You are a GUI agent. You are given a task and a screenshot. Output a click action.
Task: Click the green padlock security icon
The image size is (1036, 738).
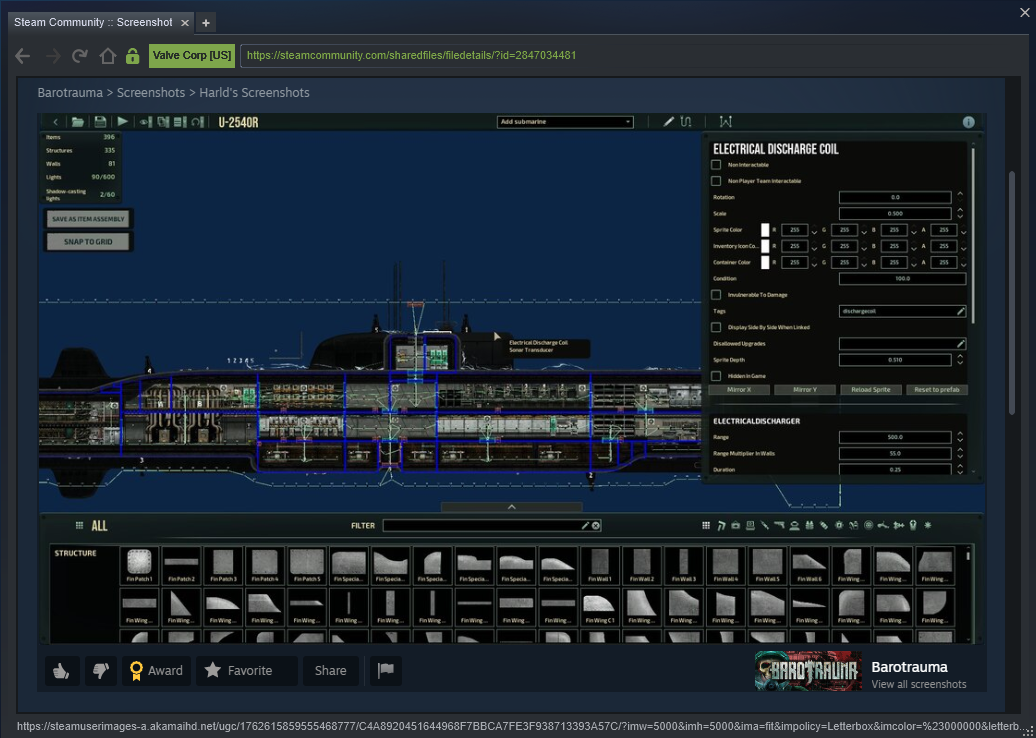(133, 56)
